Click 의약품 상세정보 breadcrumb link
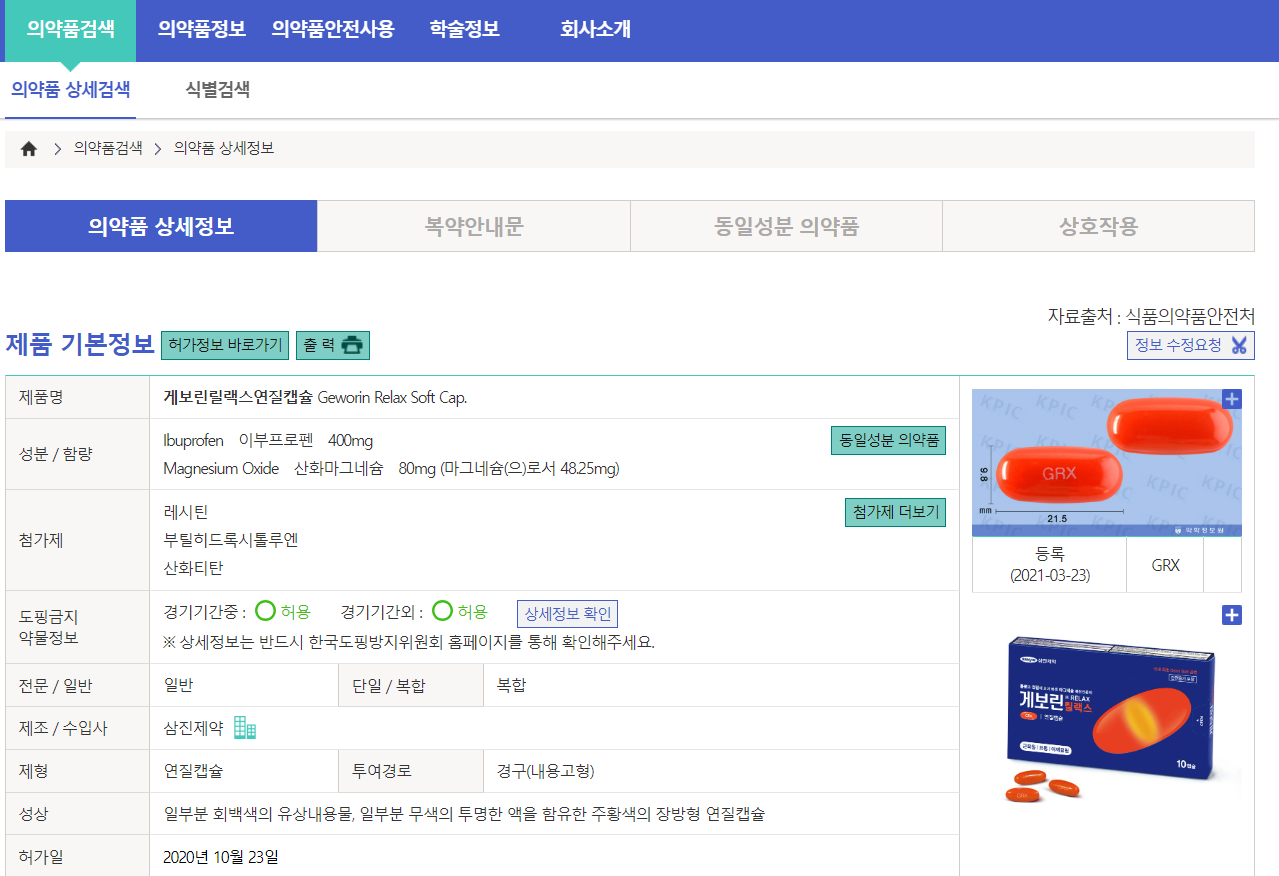This screenshot has width=1279, height=876. coord(224,148)
